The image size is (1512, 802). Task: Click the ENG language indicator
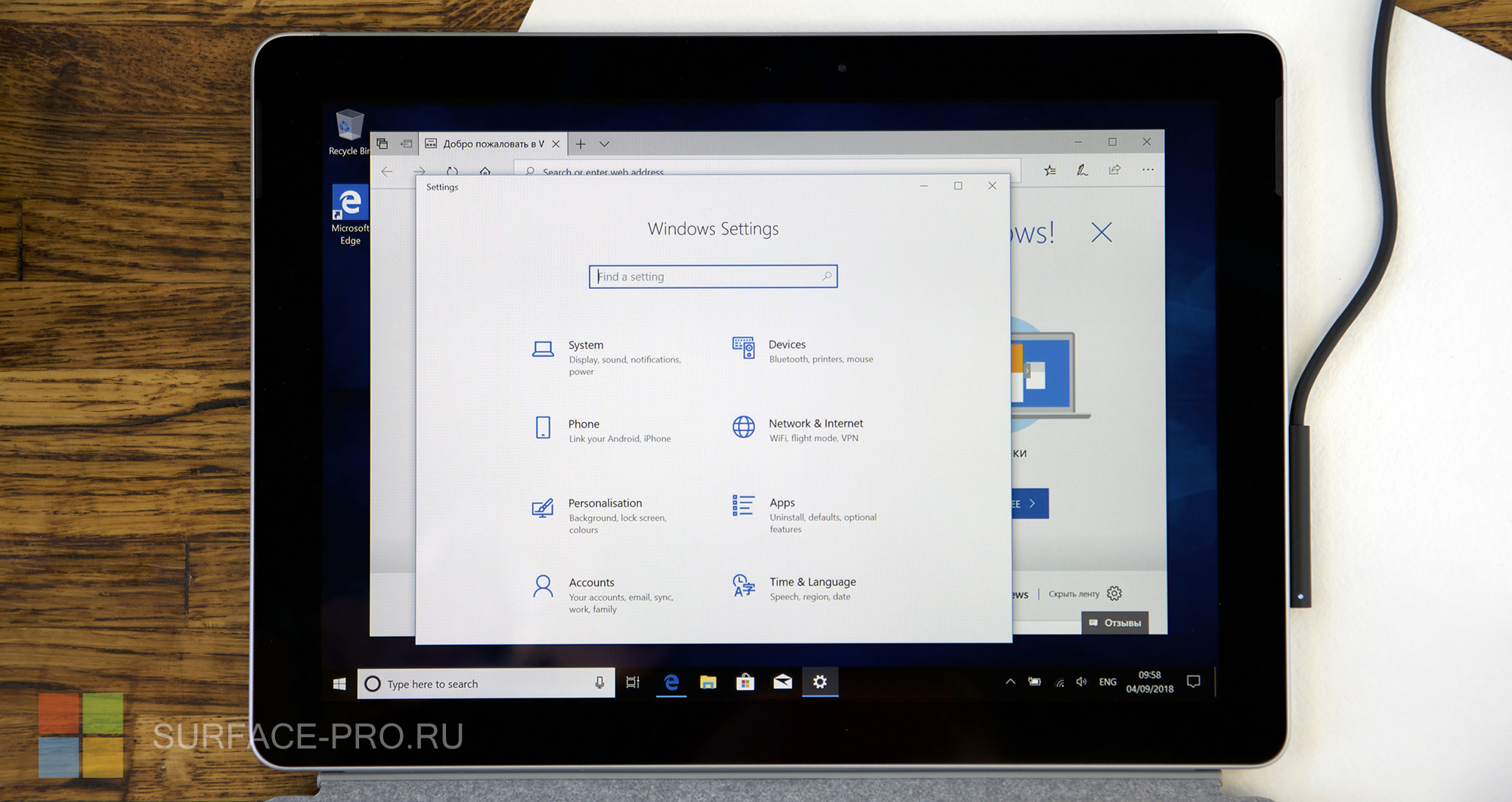pyautogui.click(x=1108, y=682)
